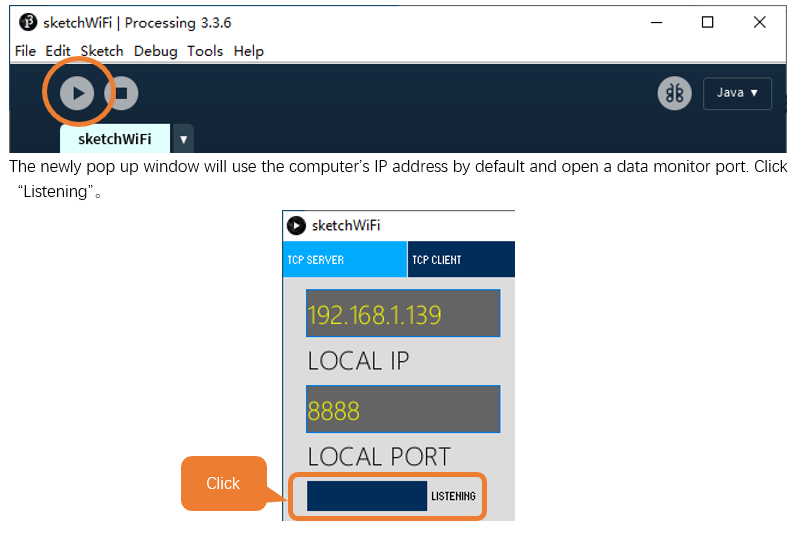Maximize the Processing window
Viewport: 795px width, 543px height.
(707, 22)
